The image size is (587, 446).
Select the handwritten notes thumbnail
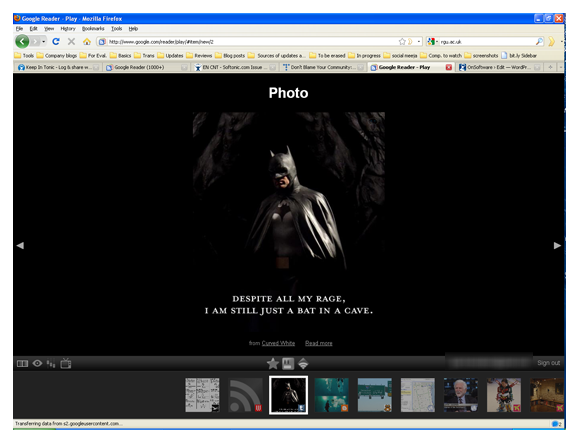coord(202,395)
